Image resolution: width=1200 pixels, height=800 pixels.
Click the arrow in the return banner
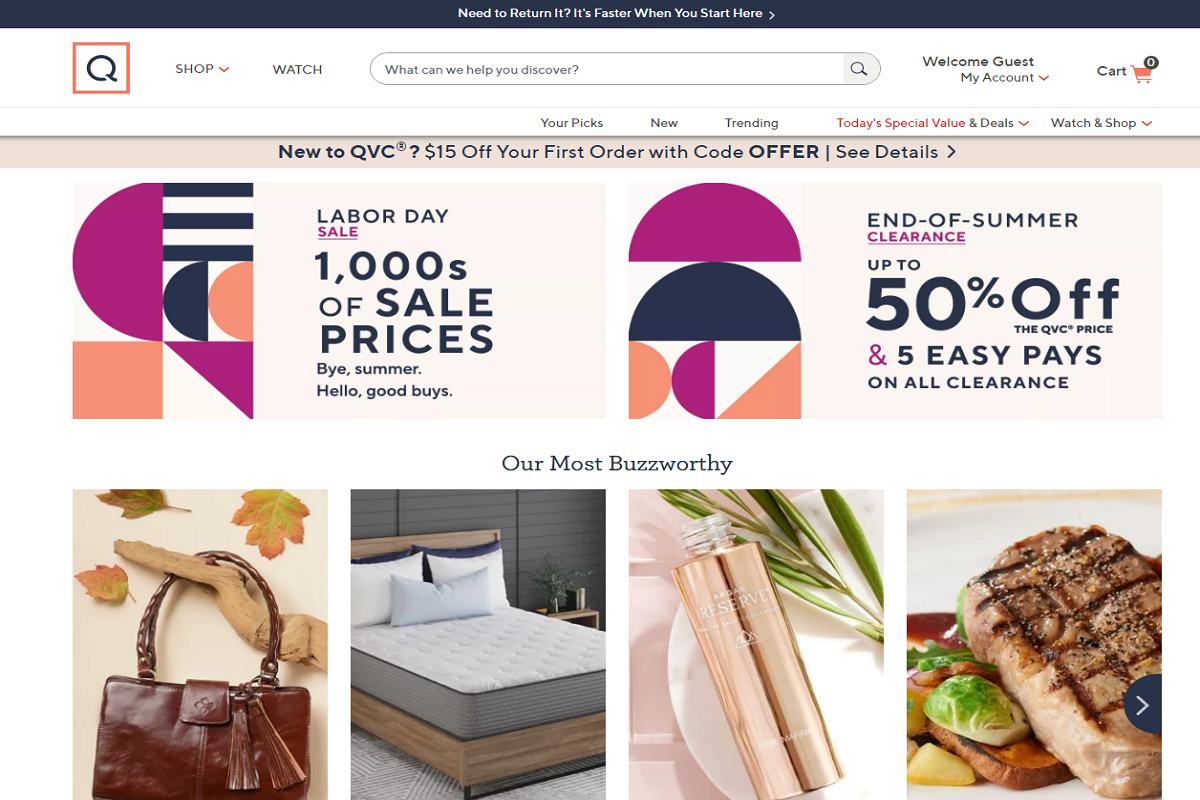pyautogui.click(x=772, y=14)
